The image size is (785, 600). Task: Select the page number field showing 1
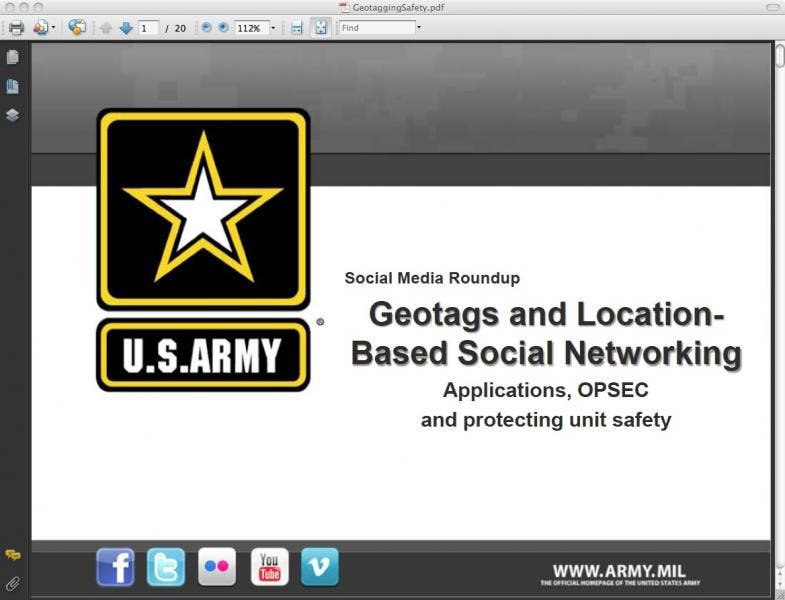pos(149,28)
